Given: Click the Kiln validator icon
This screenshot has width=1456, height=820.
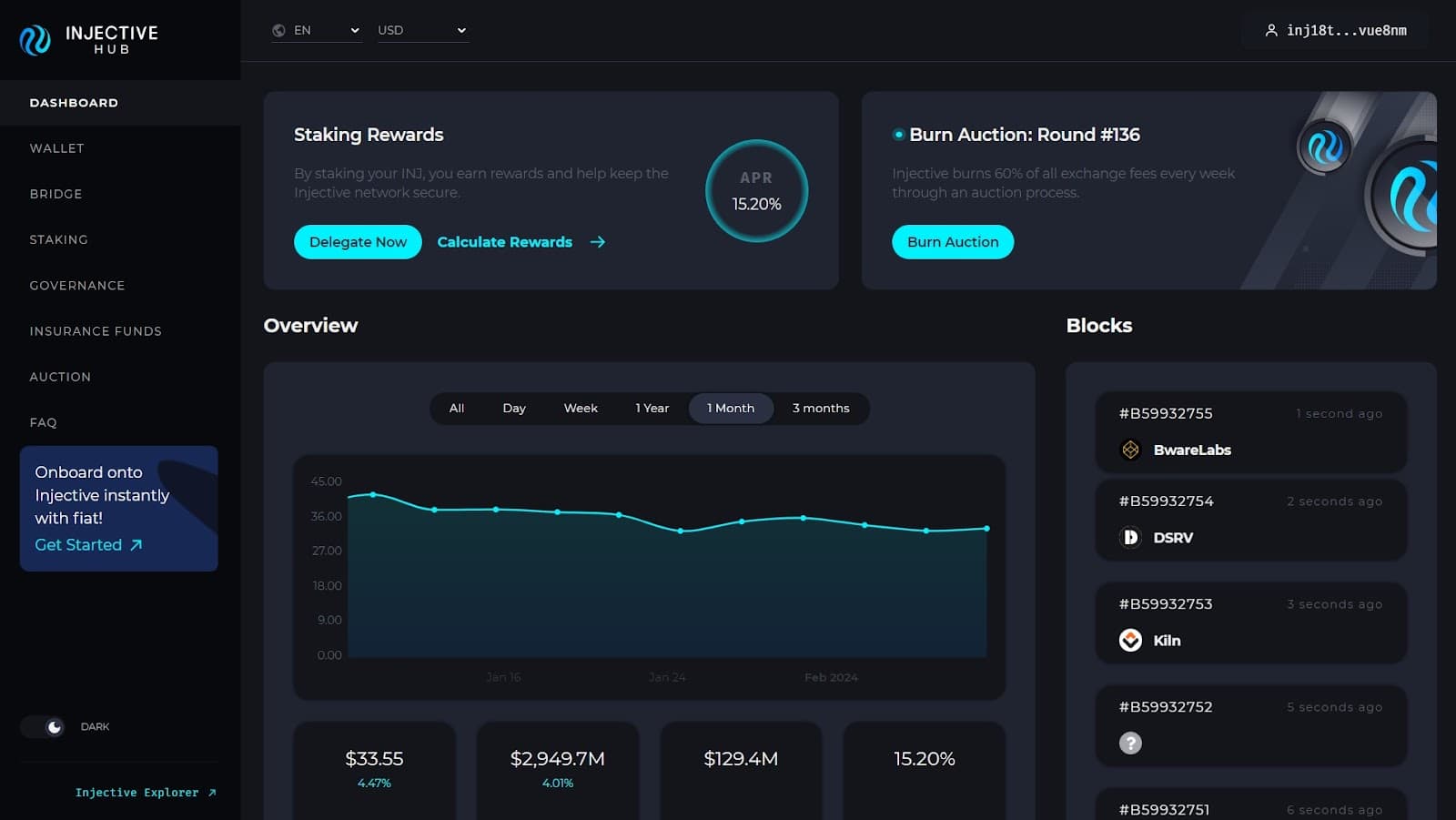Looking at the screenshot, I should point(1130,641).
